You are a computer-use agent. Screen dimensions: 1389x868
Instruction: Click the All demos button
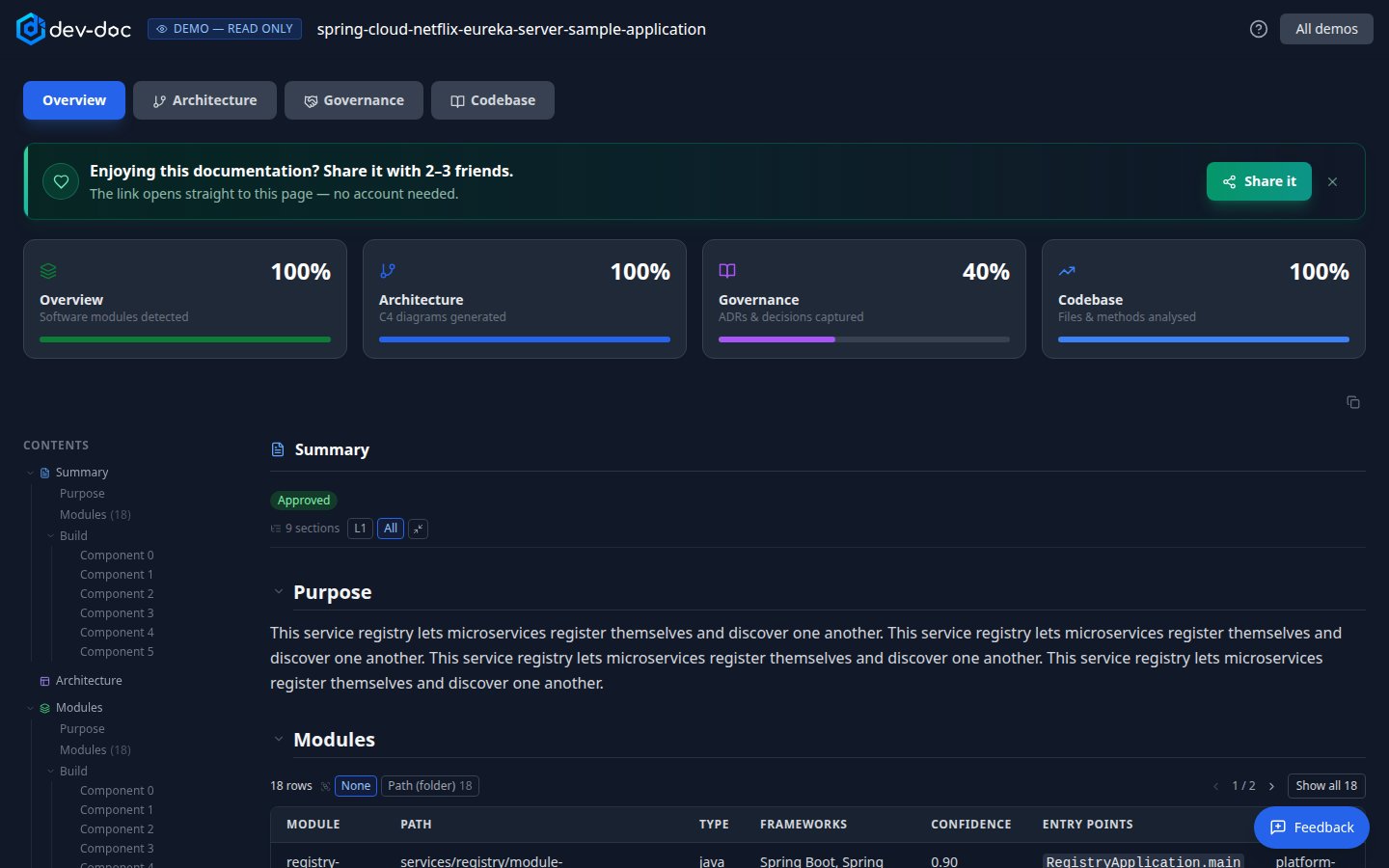point(1326,29)
